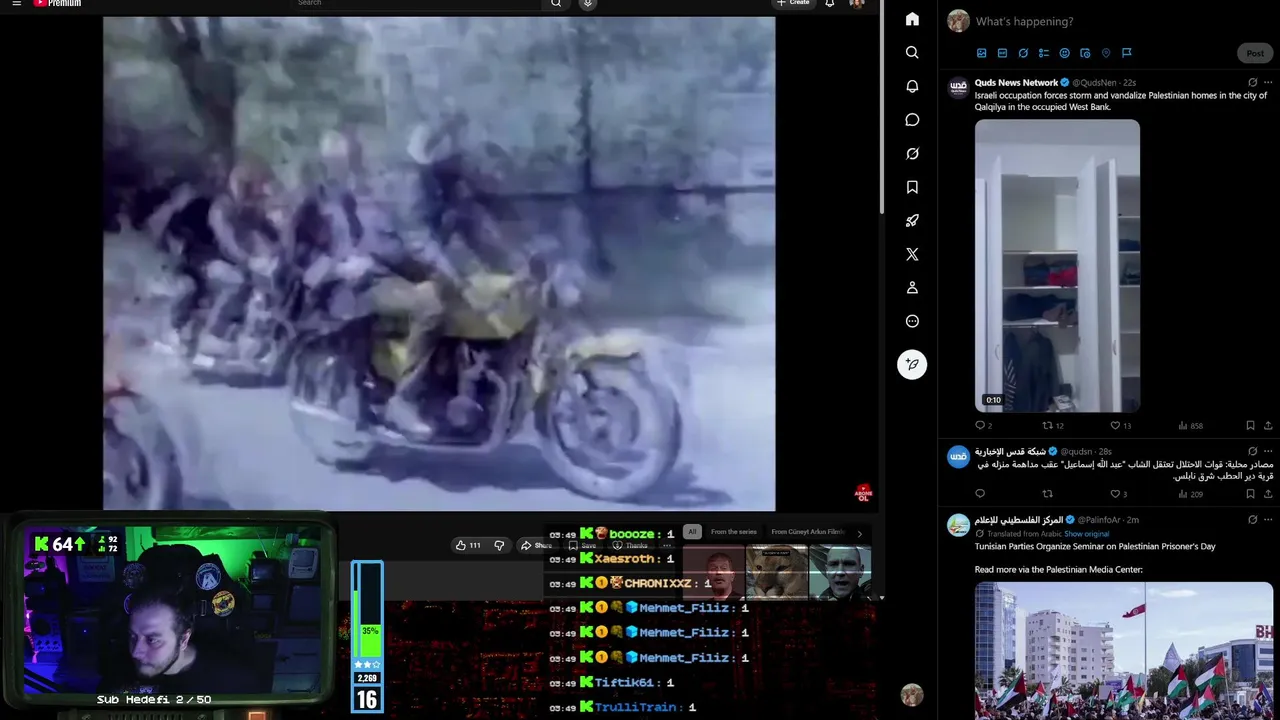Click YouTube Create button
1280x720 pixels.
(x=794, y=3)
